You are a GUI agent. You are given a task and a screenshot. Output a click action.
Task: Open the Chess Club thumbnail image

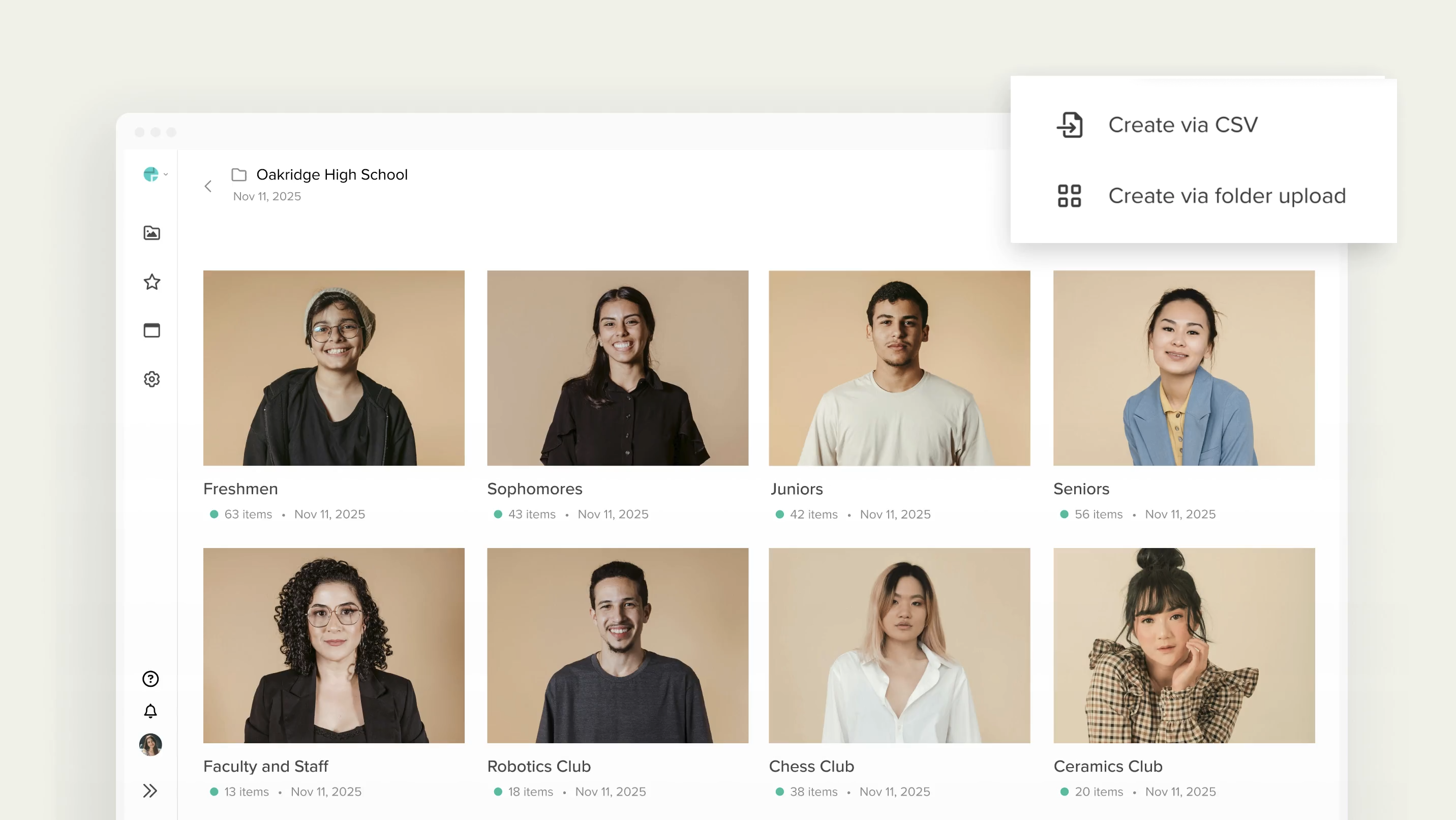pos(899,646)
